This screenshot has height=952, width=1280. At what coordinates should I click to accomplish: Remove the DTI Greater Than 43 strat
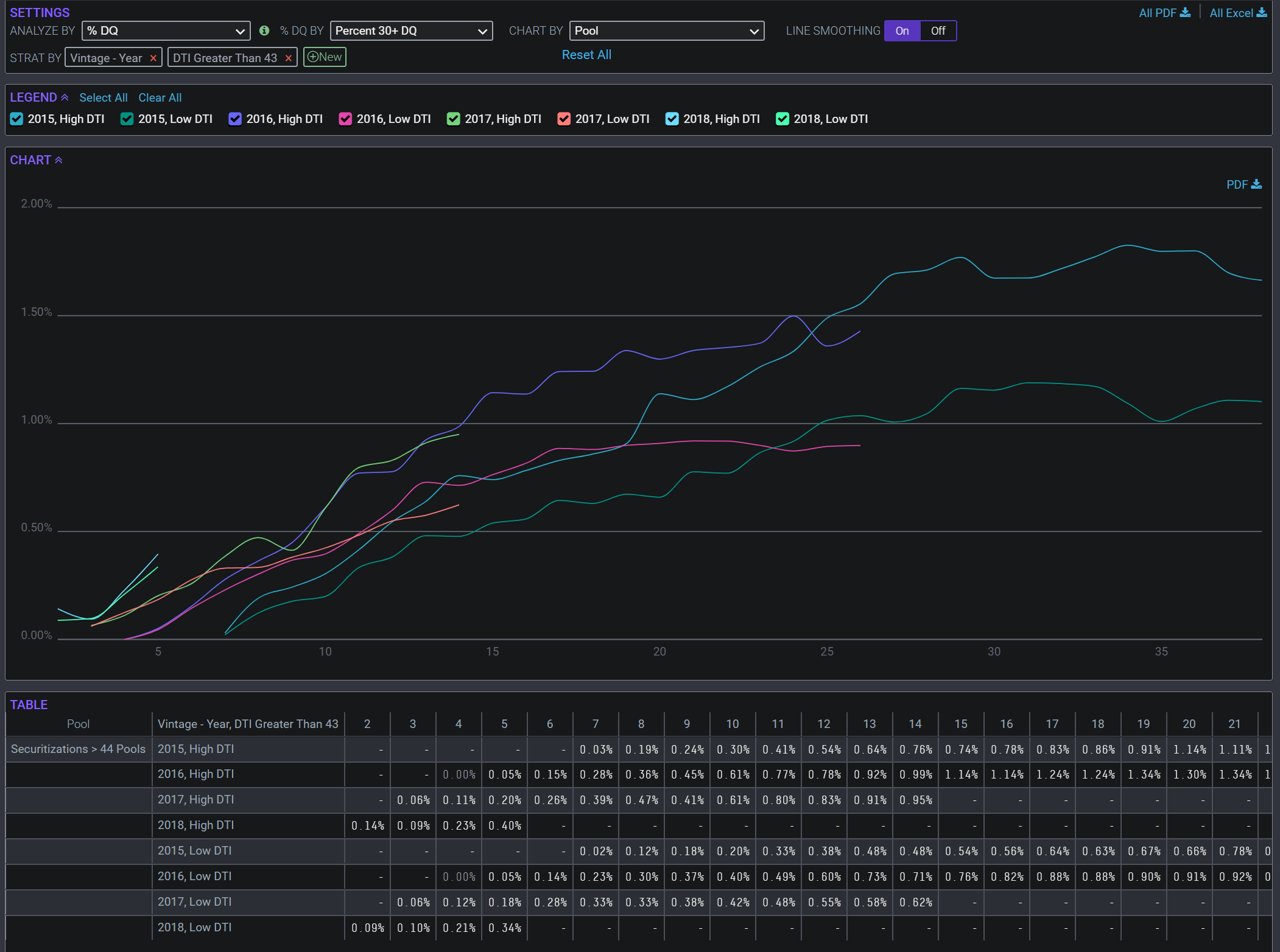(289, 58)
